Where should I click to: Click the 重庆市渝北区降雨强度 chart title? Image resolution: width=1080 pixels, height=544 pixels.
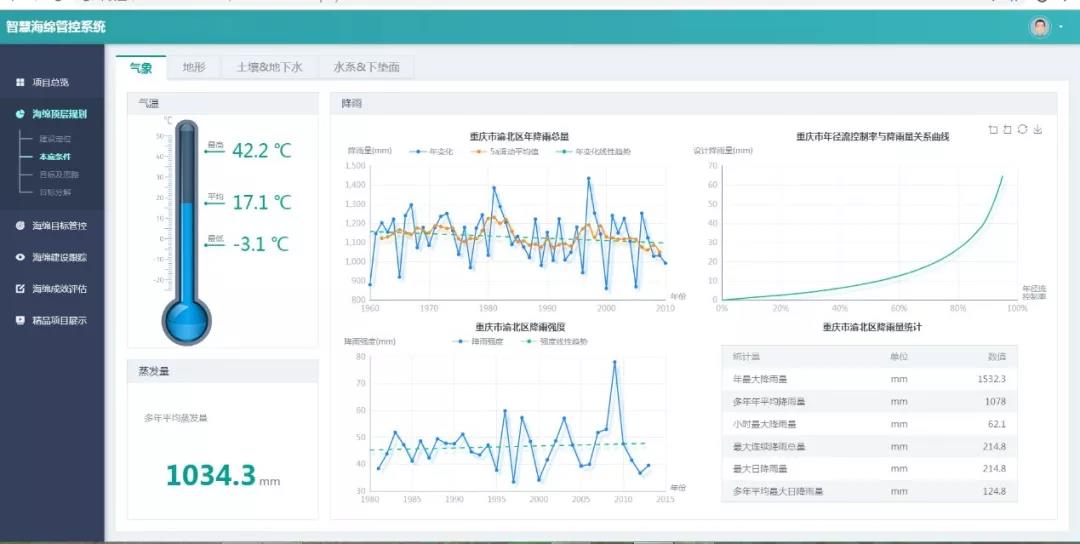(x=521, y=326)
